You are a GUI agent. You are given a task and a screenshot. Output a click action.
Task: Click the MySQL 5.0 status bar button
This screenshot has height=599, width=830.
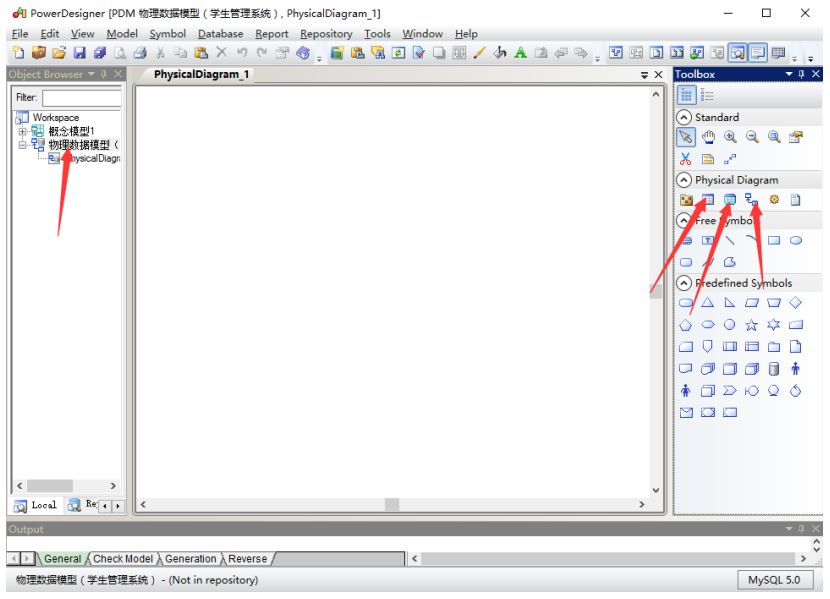coord(776,580)
